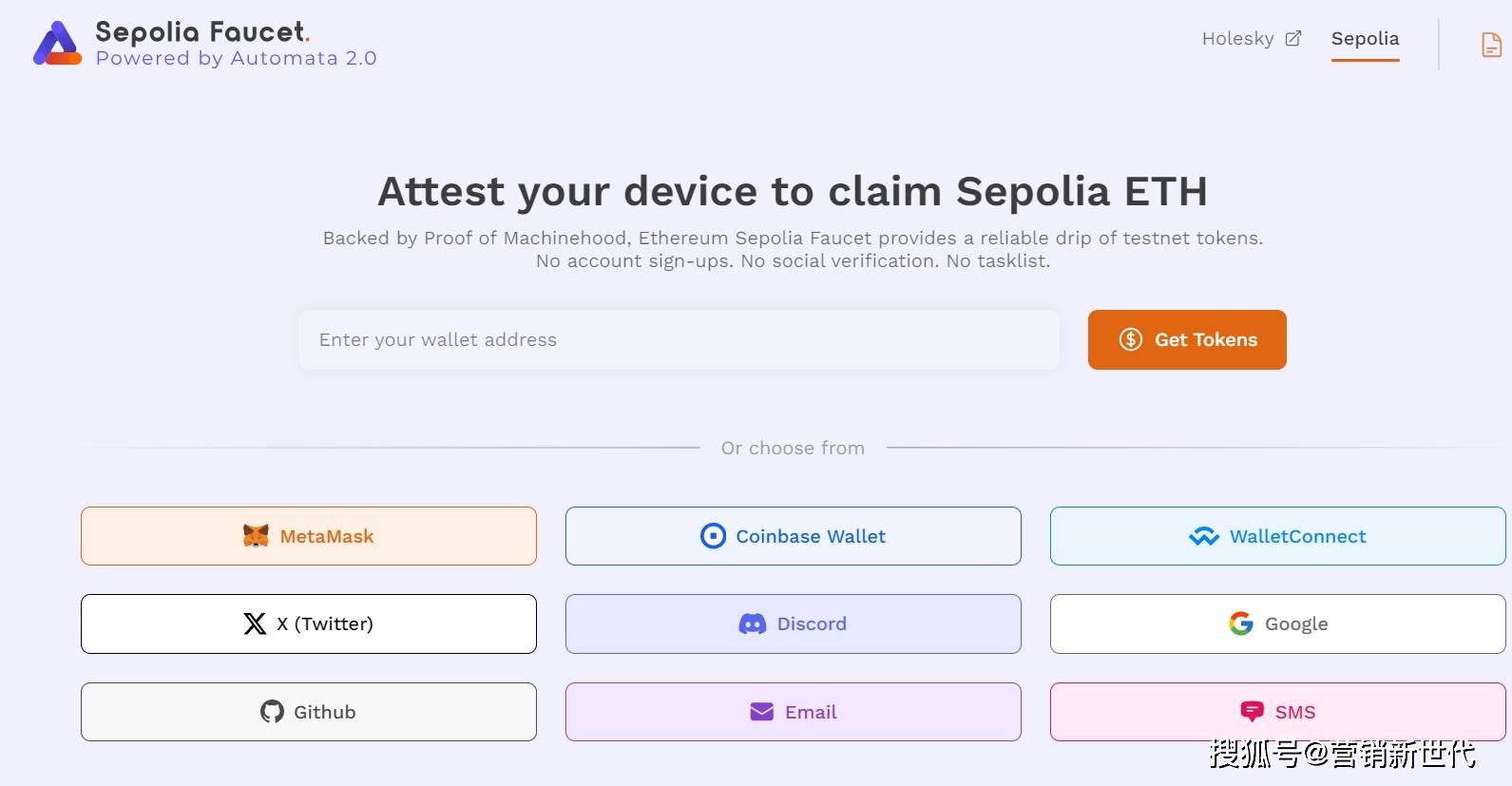
Task: Switch to the Holesky network tab
Action: [1237, 39]
